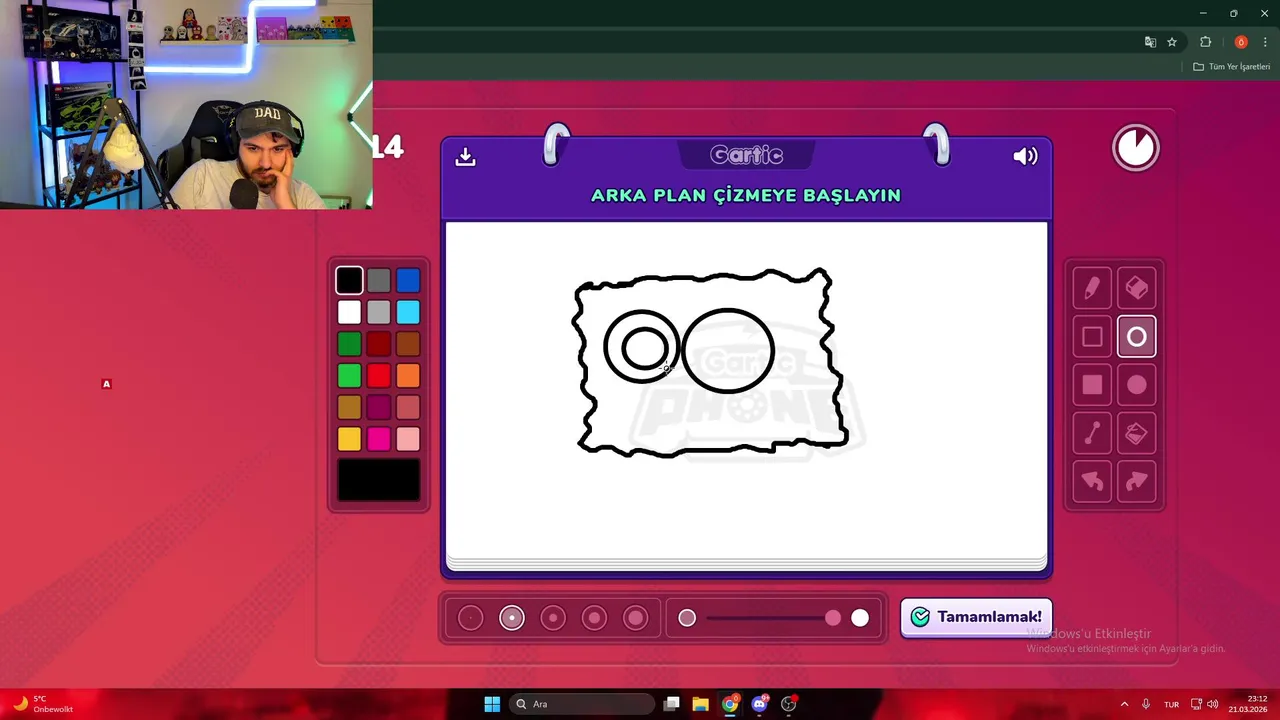Pick the dark magenta color swatch
The height and width of the screenshot is (720, 1280).
click(378, 407)
